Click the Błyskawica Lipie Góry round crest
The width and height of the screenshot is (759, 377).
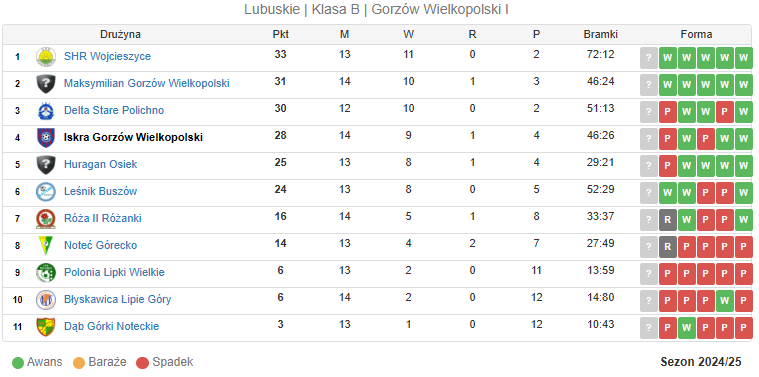click(46, 300)
